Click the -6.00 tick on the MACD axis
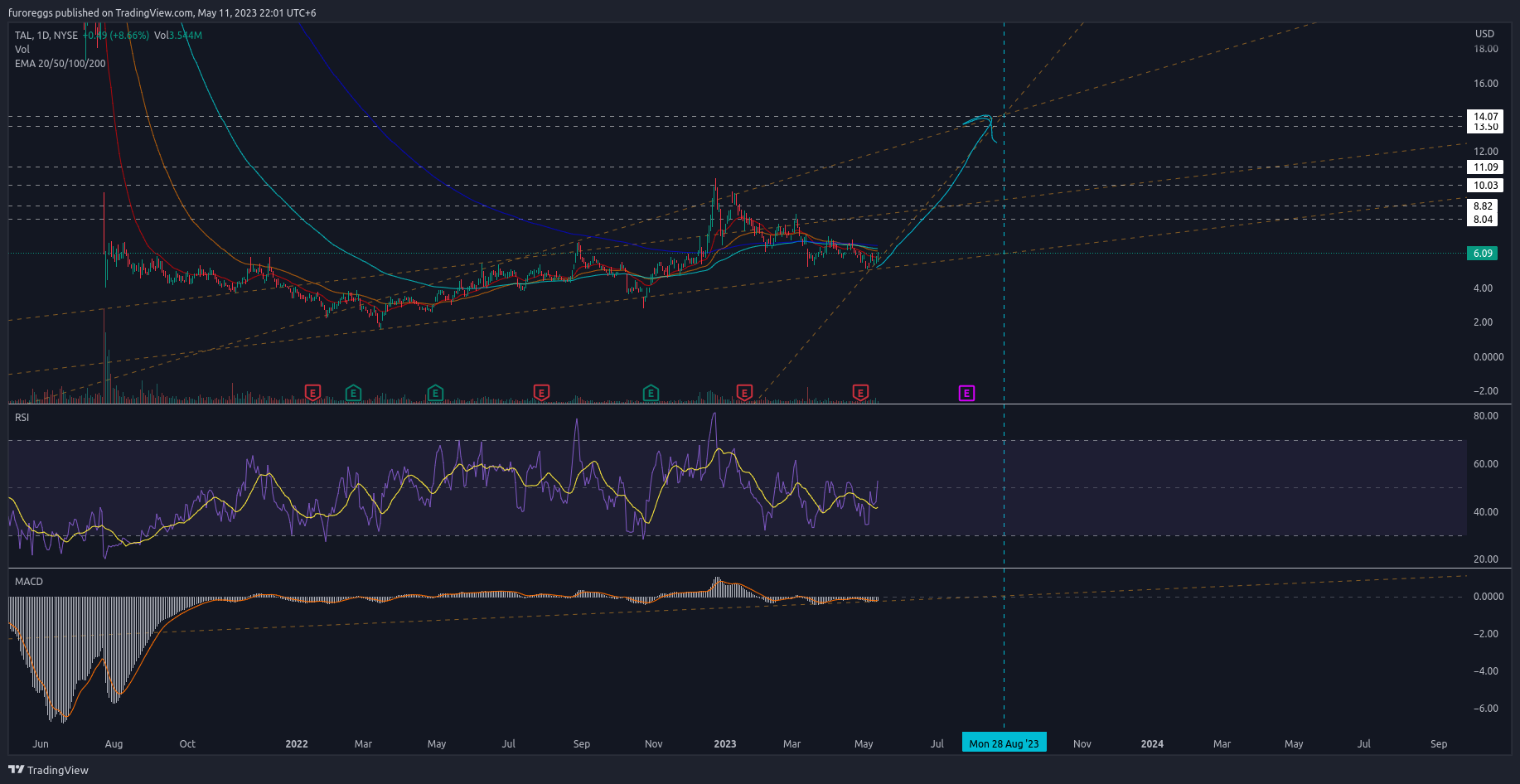This screenshot has height=784, width=1520. (x=1485, y=709)
